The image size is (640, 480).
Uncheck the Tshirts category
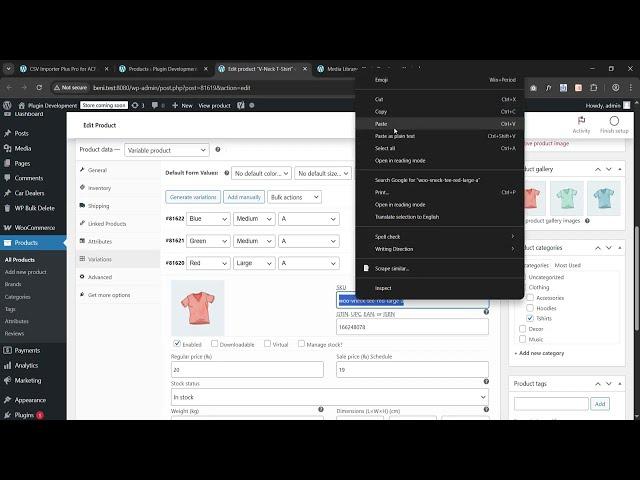[x=530, y=318]
